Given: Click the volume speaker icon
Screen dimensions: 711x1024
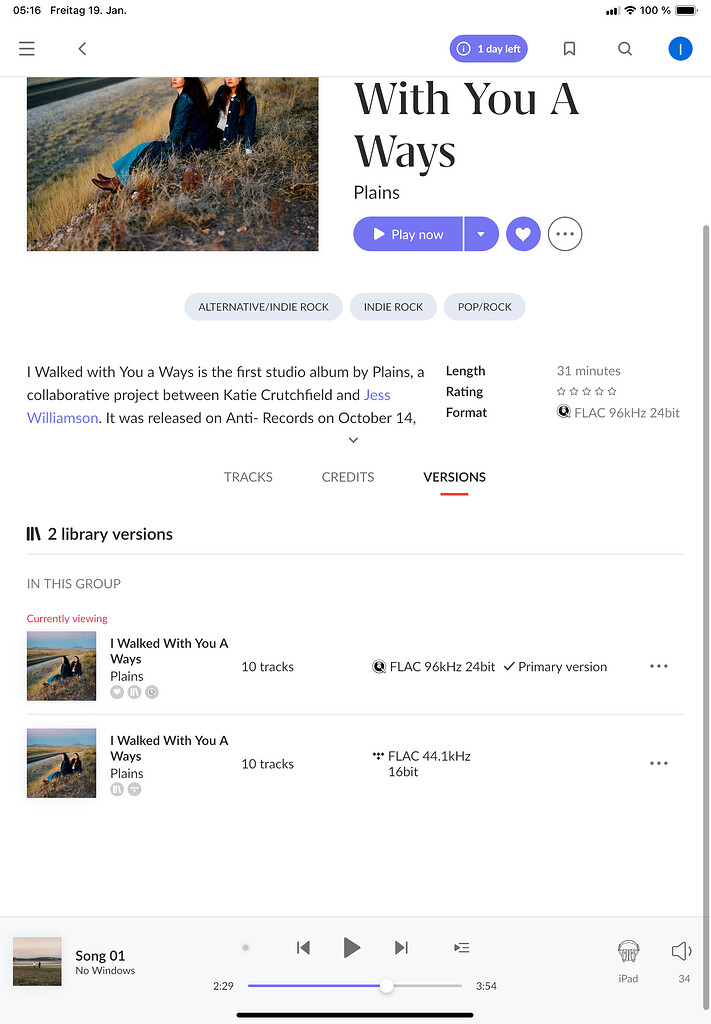Looking at the screenshot, I should pyautogui.click(x=680, y=950).
